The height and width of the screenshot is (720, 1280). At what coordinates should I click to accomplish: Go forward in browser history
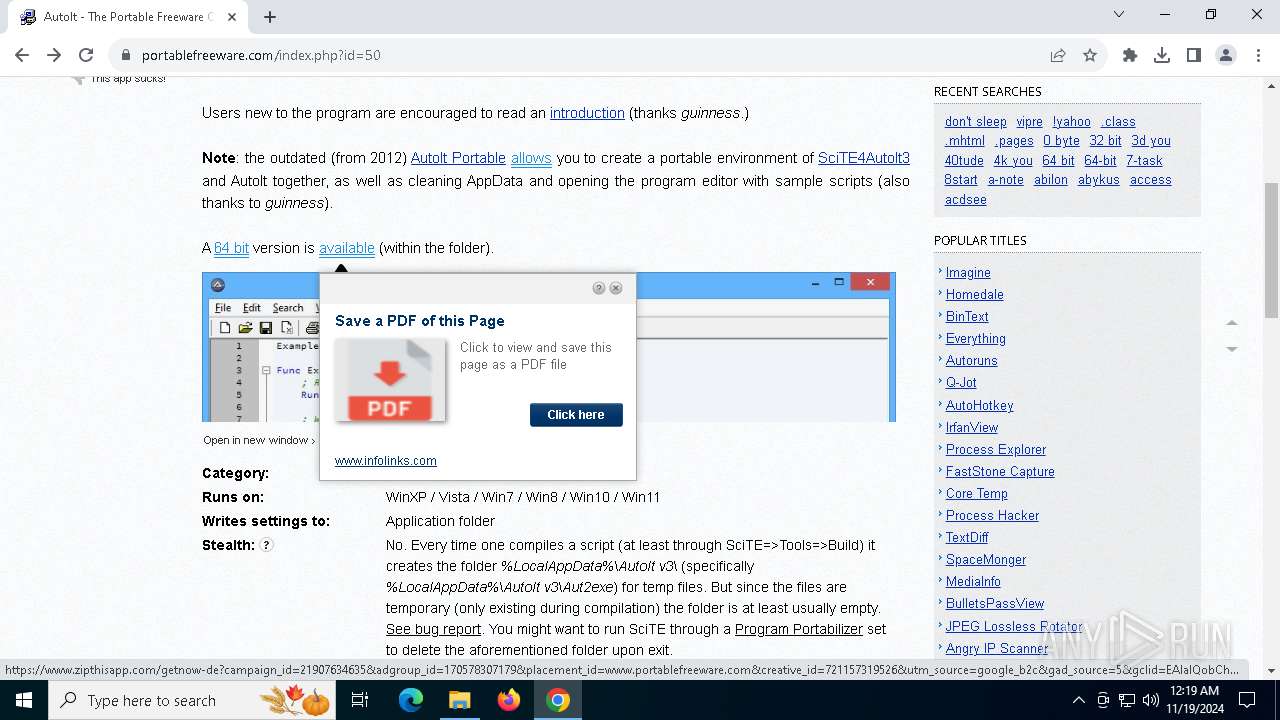tap(54, 55)
